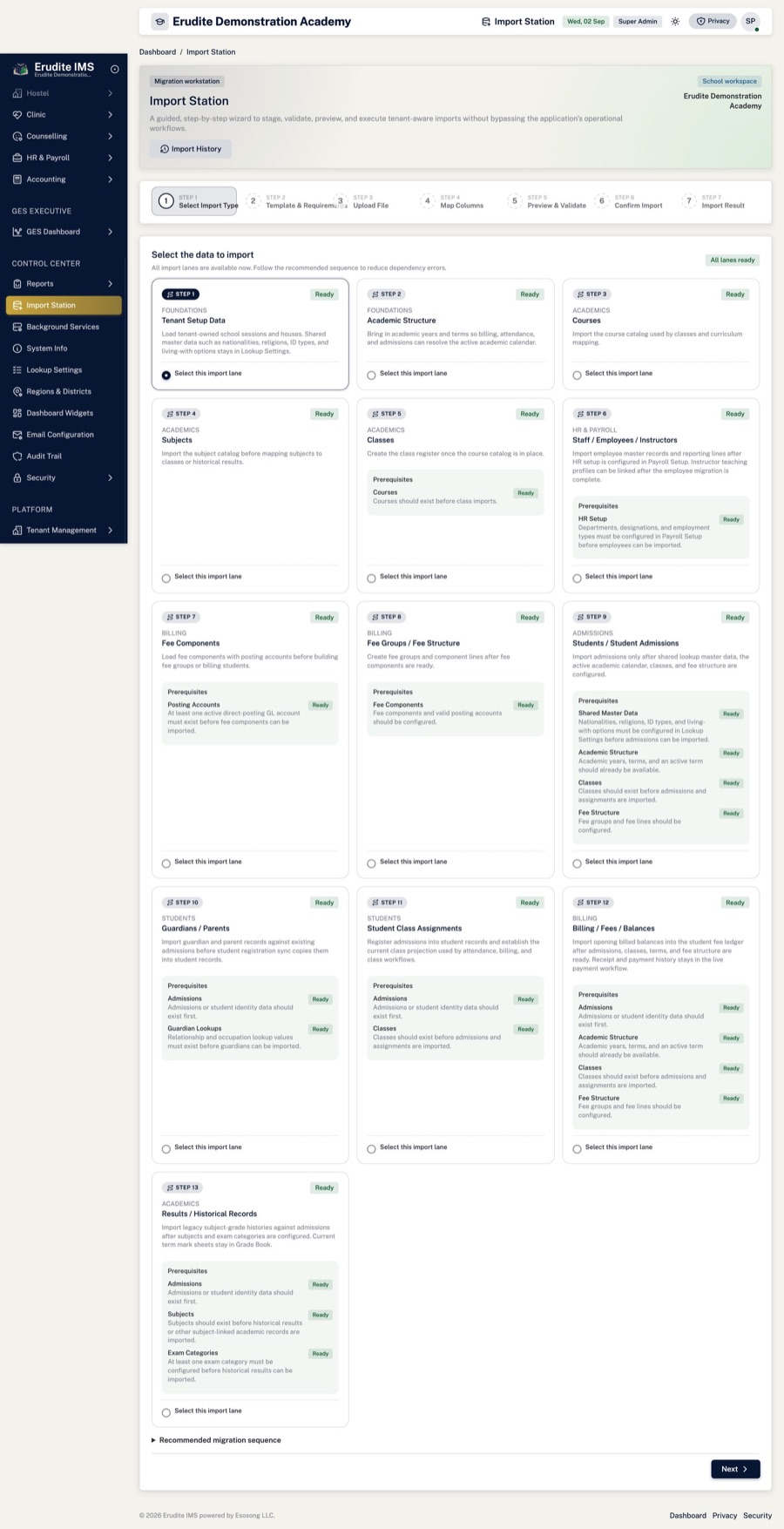This screenshot has height=1529, width=784.
Task: Click the Regions & Districts icon
Action: pos(17,391)
